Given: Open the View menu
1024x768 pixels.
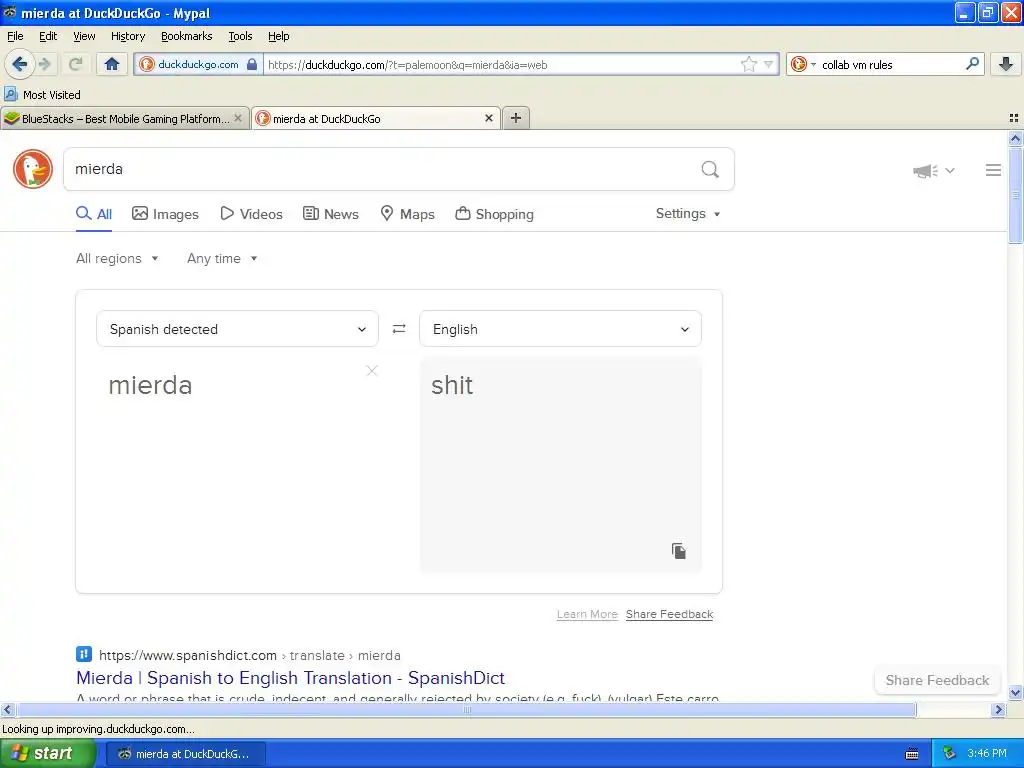Looking at the screenshot, I should coord(84,36).
